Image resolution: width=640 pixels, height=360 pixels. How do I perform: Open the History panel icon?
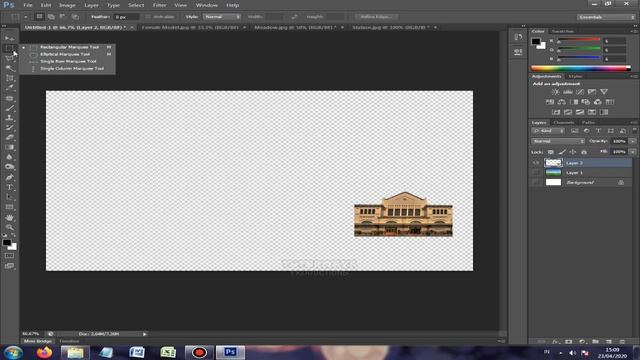coord(518,37)
